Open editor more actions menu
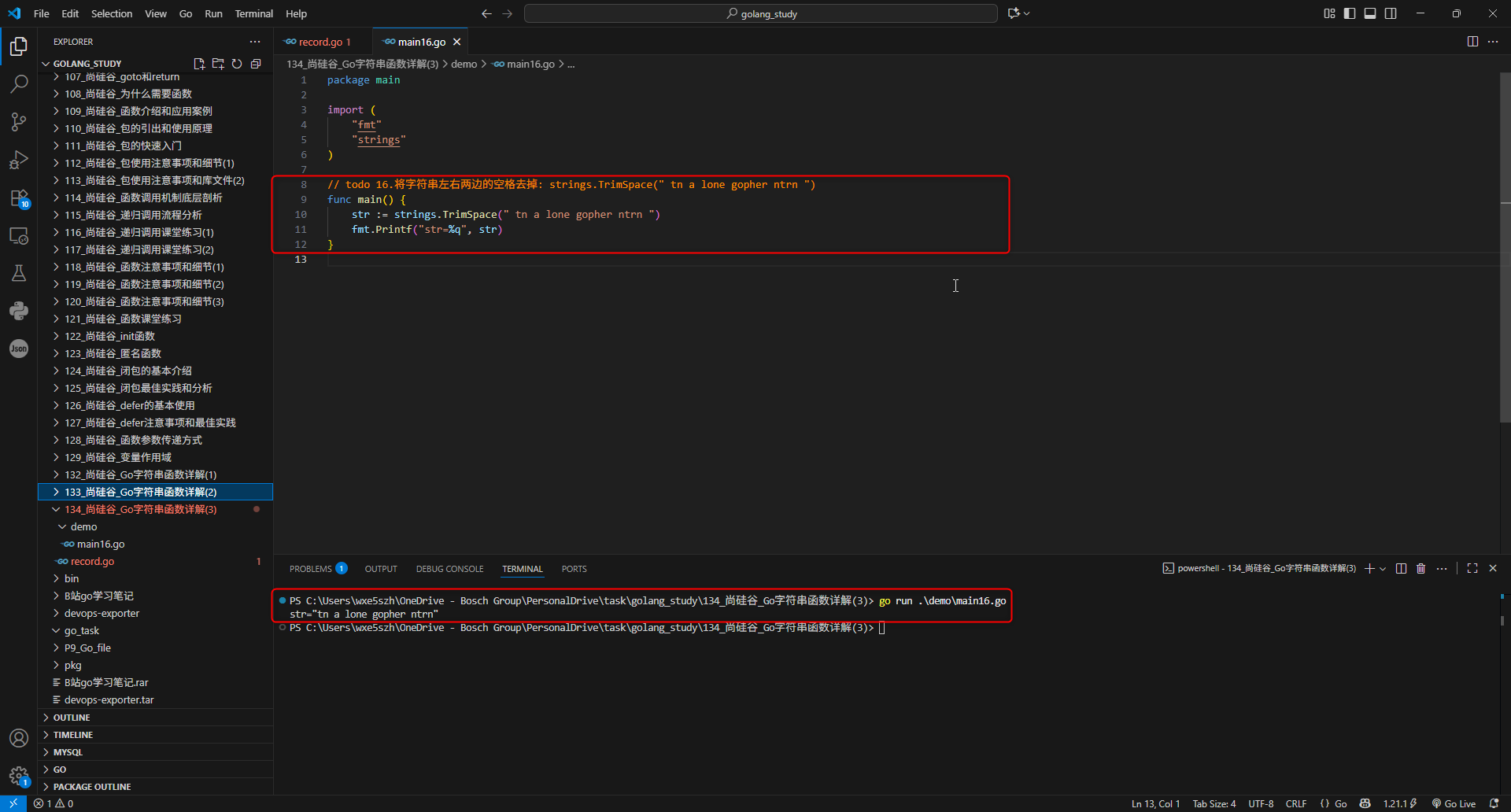The image size is (1511, 812). (x=1493, y=42)
